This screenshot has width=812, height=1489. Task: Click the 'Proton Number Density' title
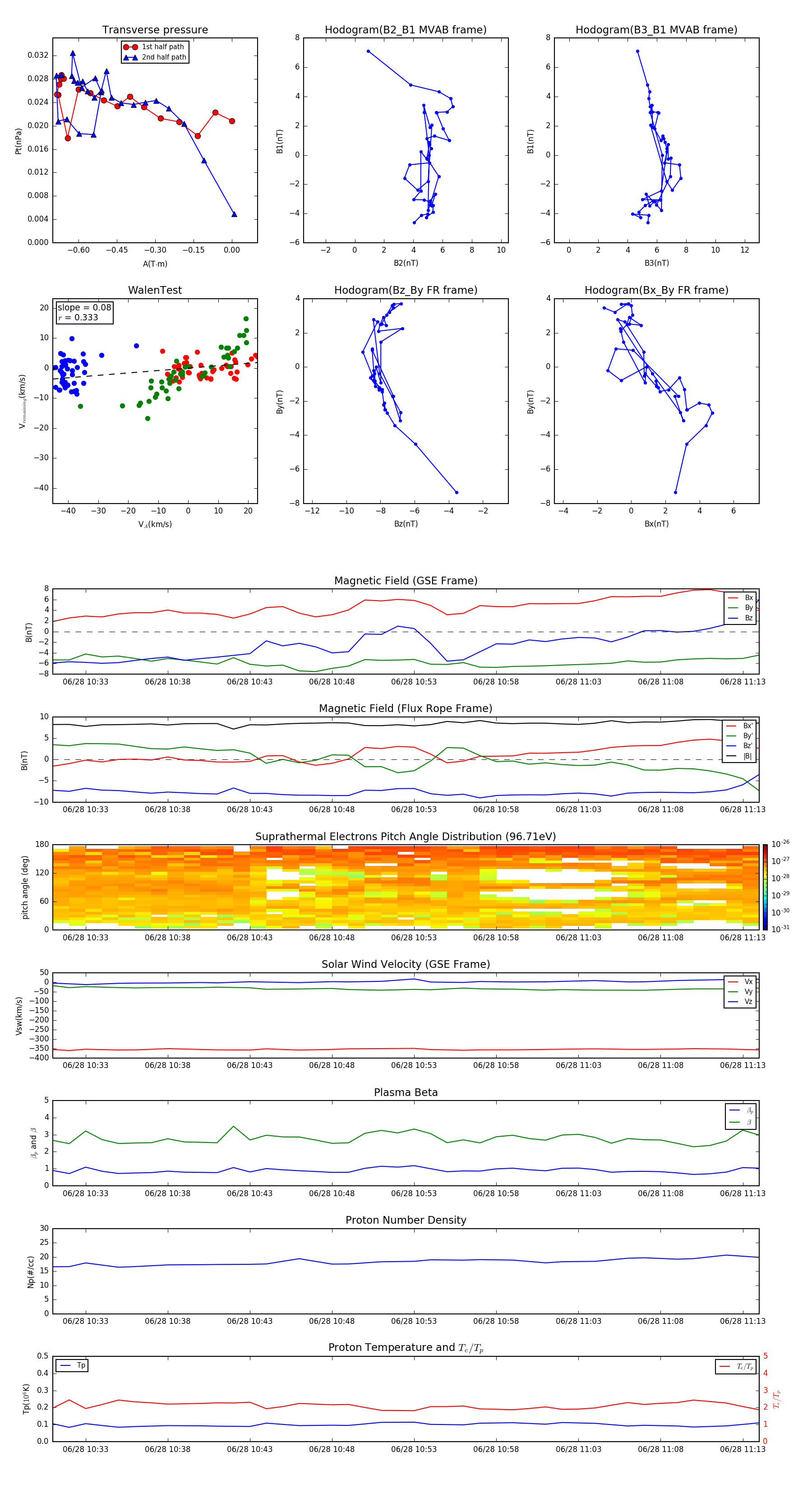[406, 1220]
